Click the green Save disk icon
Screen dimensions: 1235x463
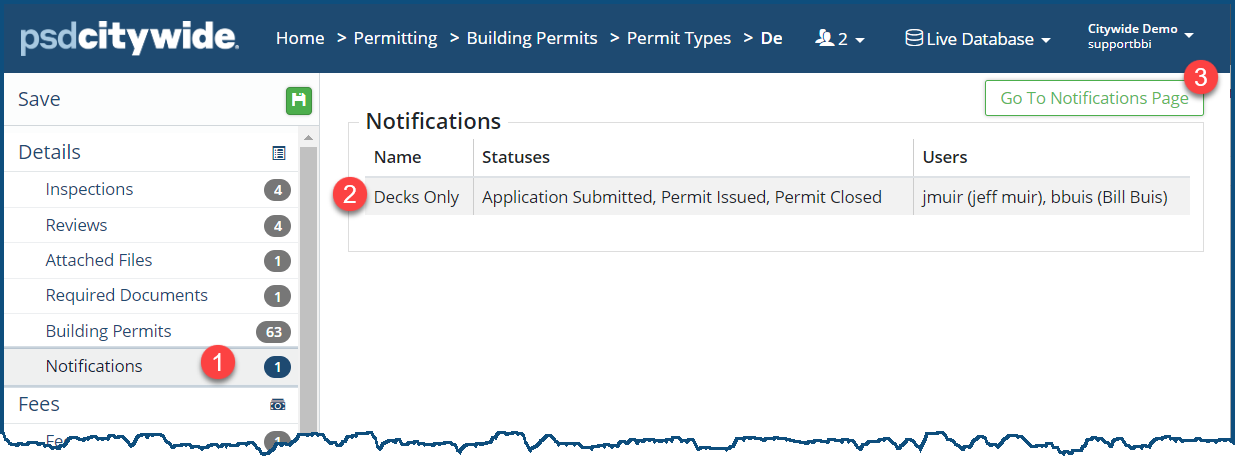tap(298, 100)
